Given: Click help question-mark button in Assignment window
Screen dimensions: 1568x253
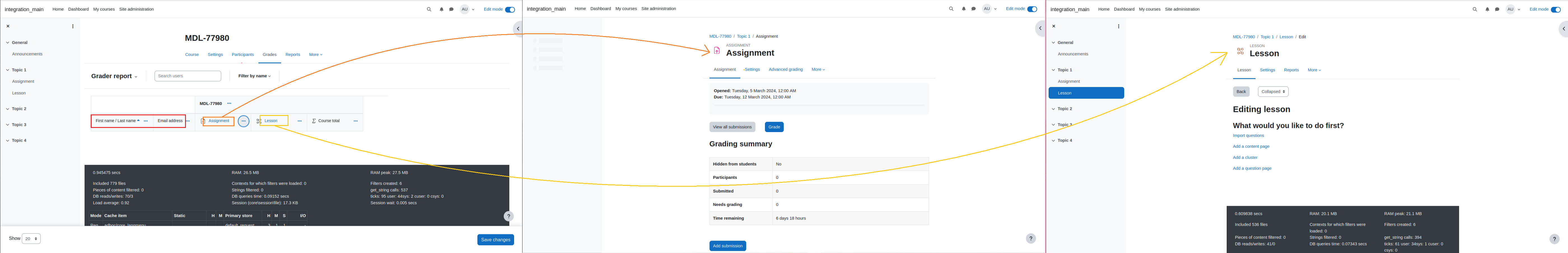Looking at the screenshot, I should coord(1030,238).
